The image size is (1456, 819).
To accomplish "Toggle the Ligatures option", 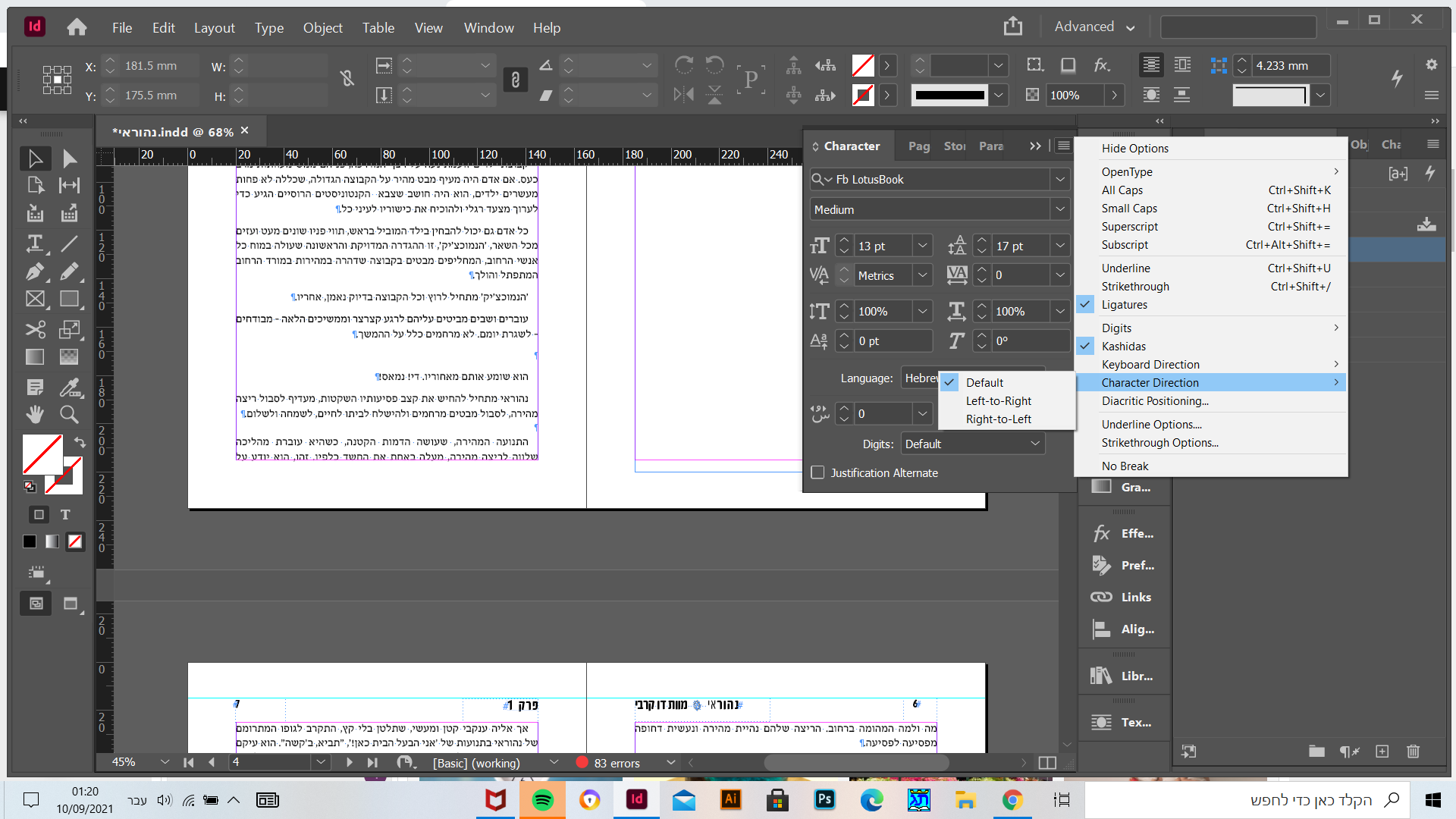I will click(x=1125, y=305).
